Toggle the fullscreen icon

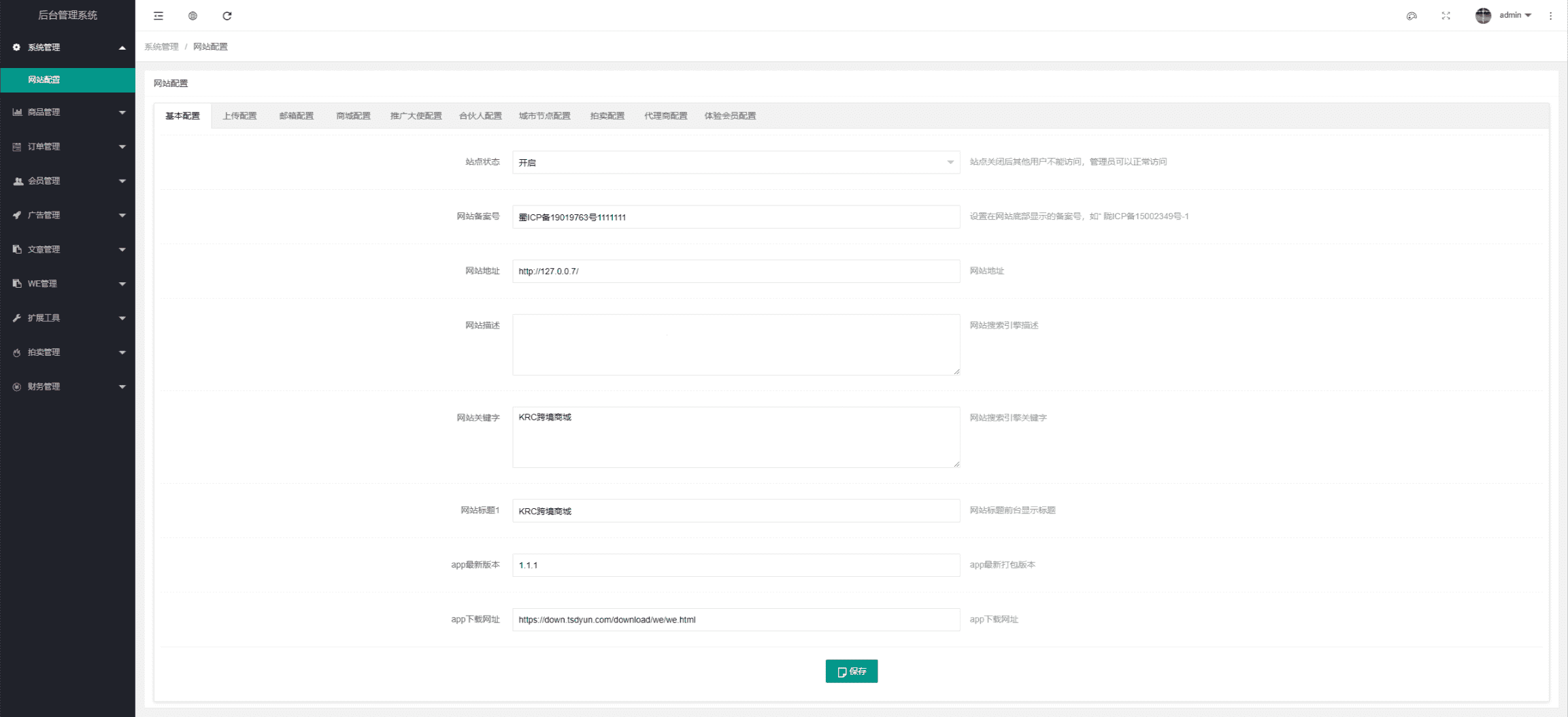click(x=1446, y=16)
